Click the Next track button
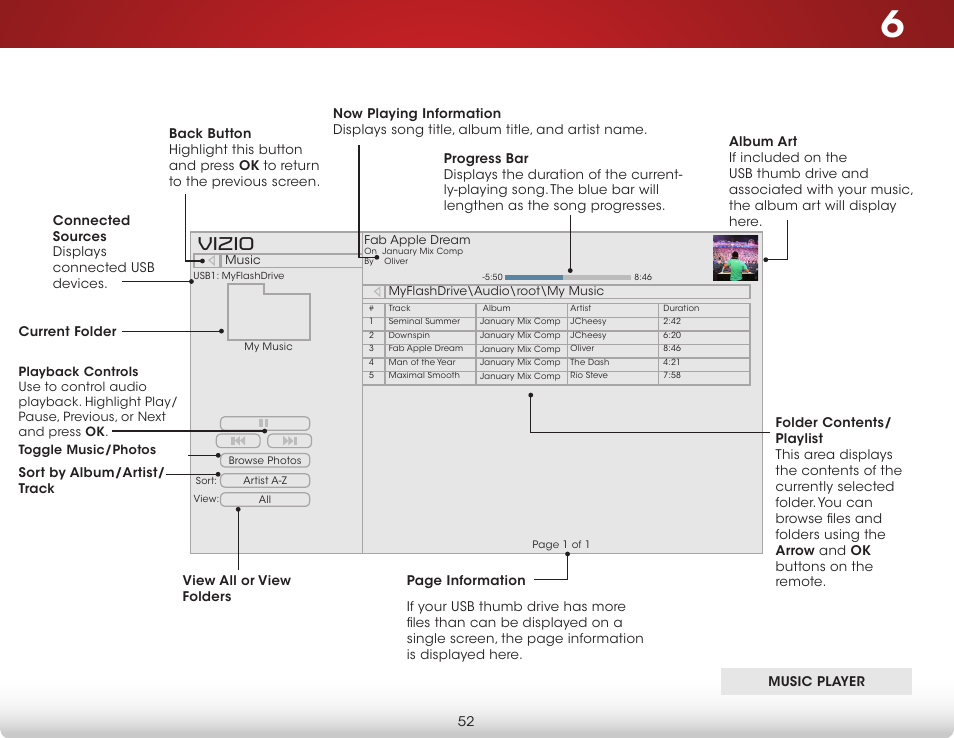The image size is (954, 738). (x=290, y=440)
